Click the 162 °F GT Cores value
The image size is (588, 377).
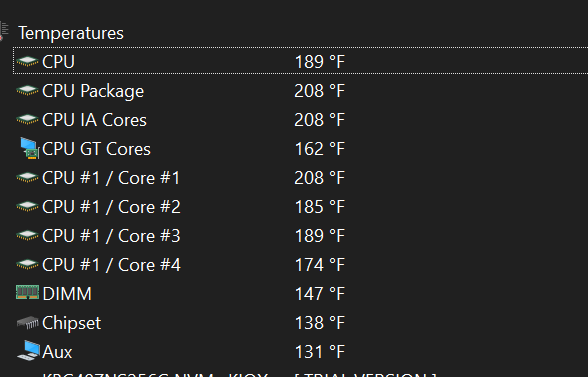coord(320,149)
